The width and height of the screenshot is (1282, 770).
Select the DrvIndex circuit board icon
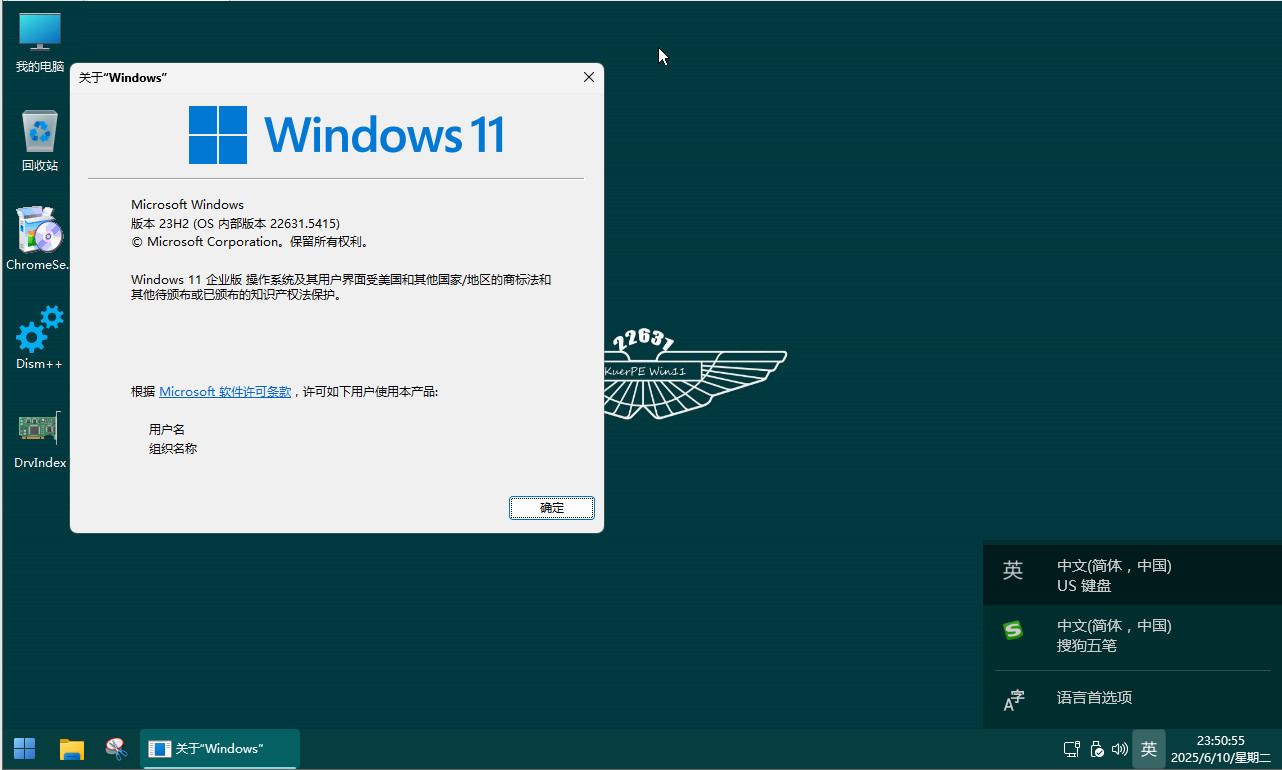pos(40,438)
